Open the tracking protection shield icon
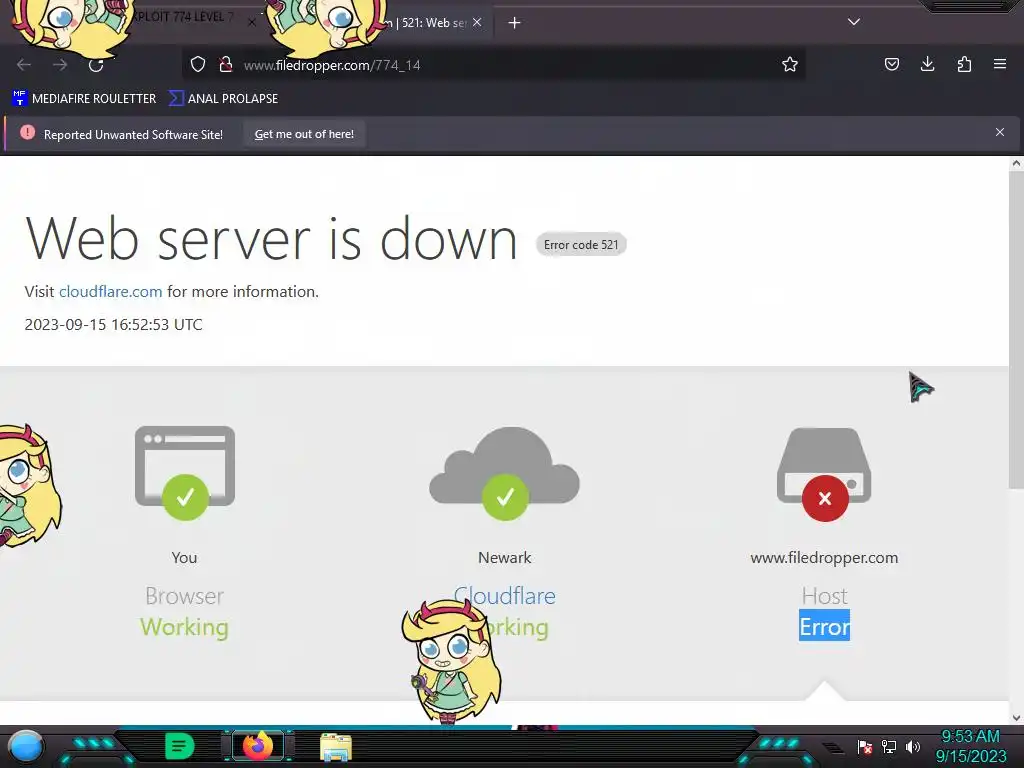The width and height of the screenshot is (1024, 768). (x=198, y=64)
